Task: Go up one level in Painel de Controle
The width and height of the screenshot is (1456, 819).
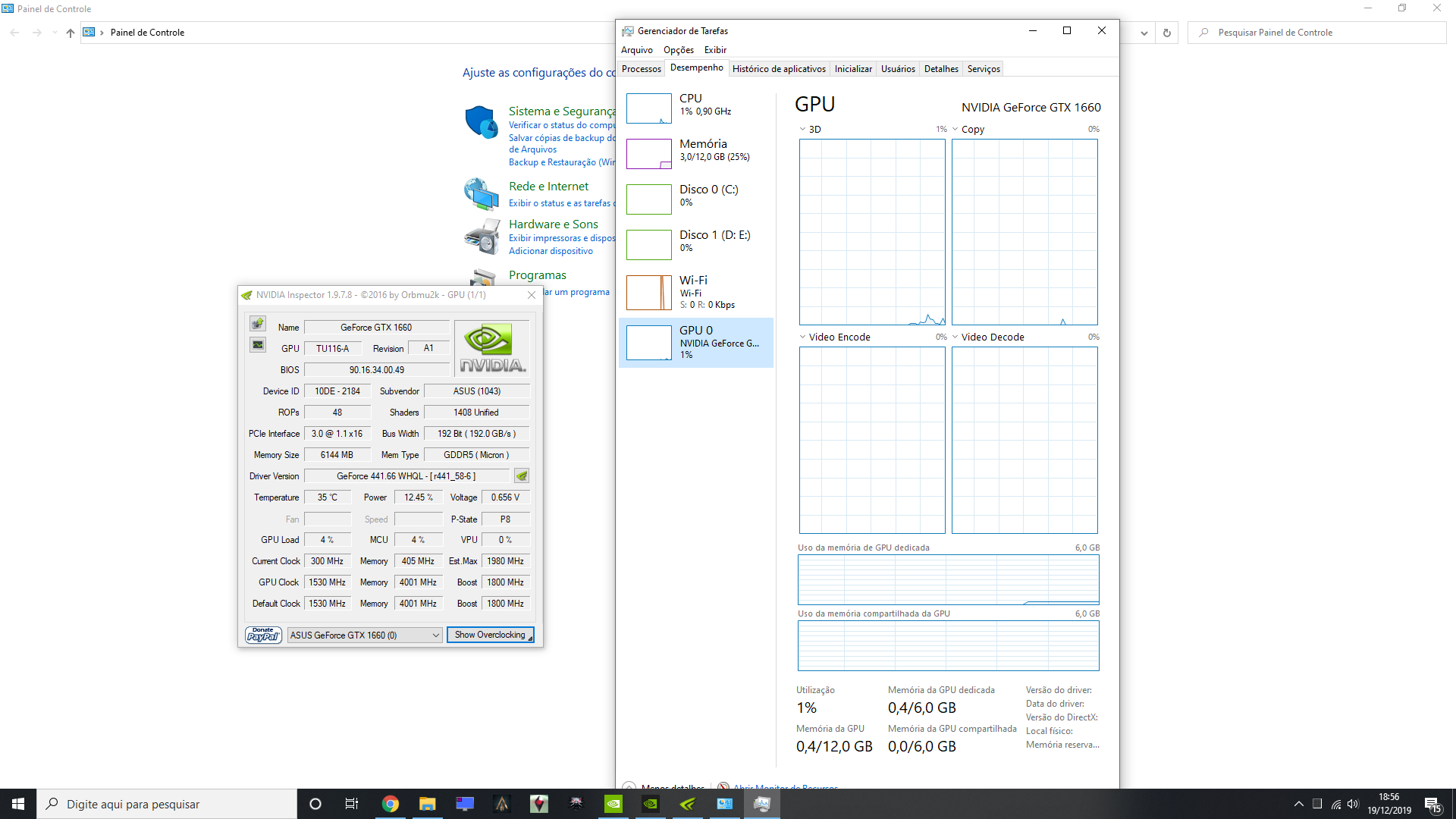Action: [71, 33]
